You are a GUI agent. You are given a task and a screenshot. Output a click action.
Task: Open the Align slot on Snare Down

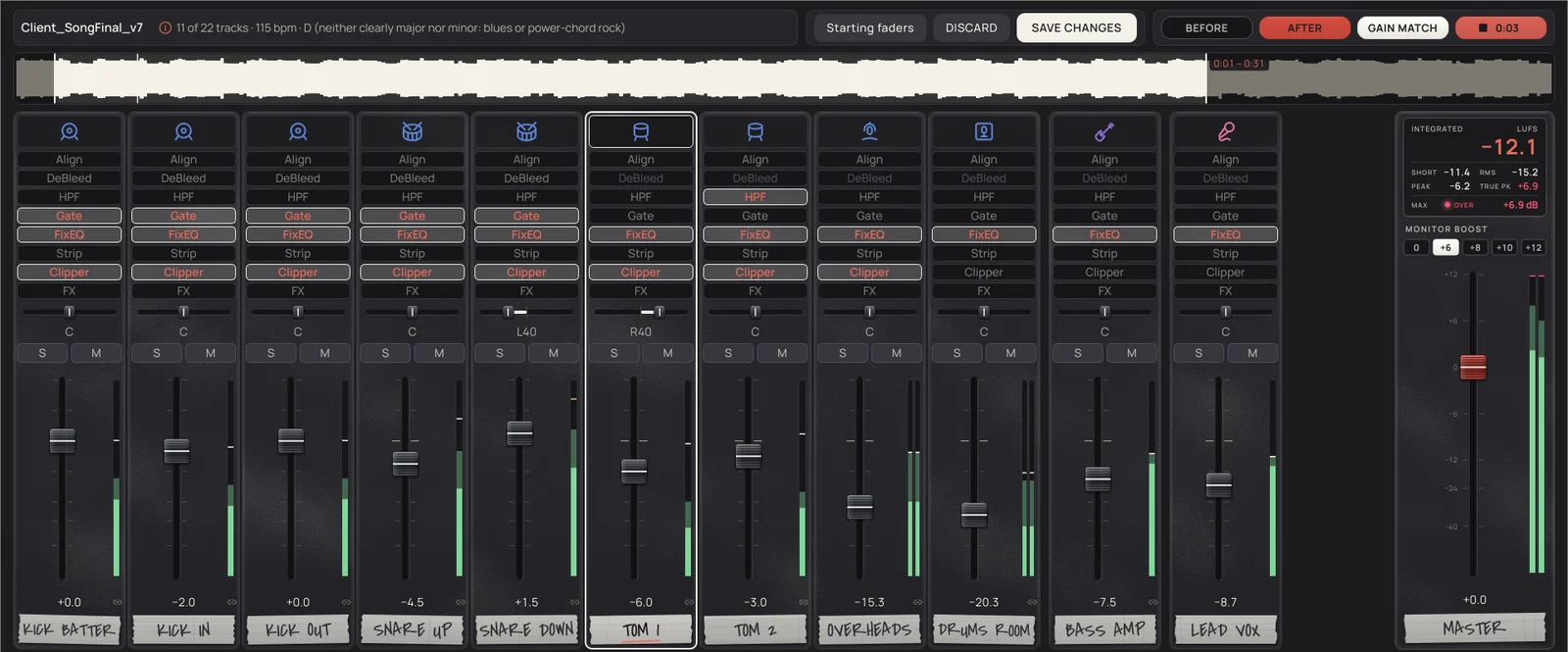tap(526, 160)
